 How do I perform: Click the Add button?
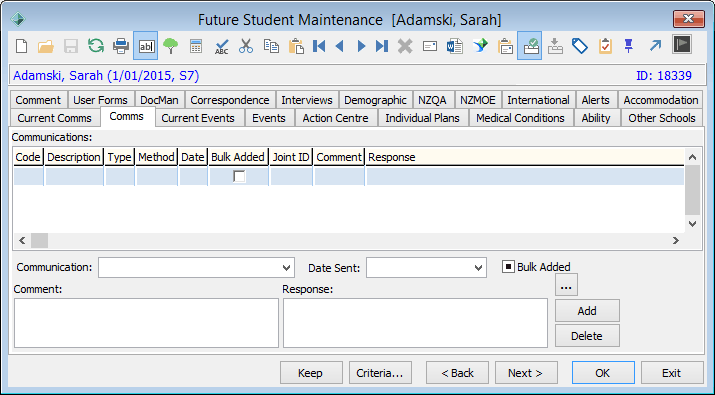coord(587,311)
